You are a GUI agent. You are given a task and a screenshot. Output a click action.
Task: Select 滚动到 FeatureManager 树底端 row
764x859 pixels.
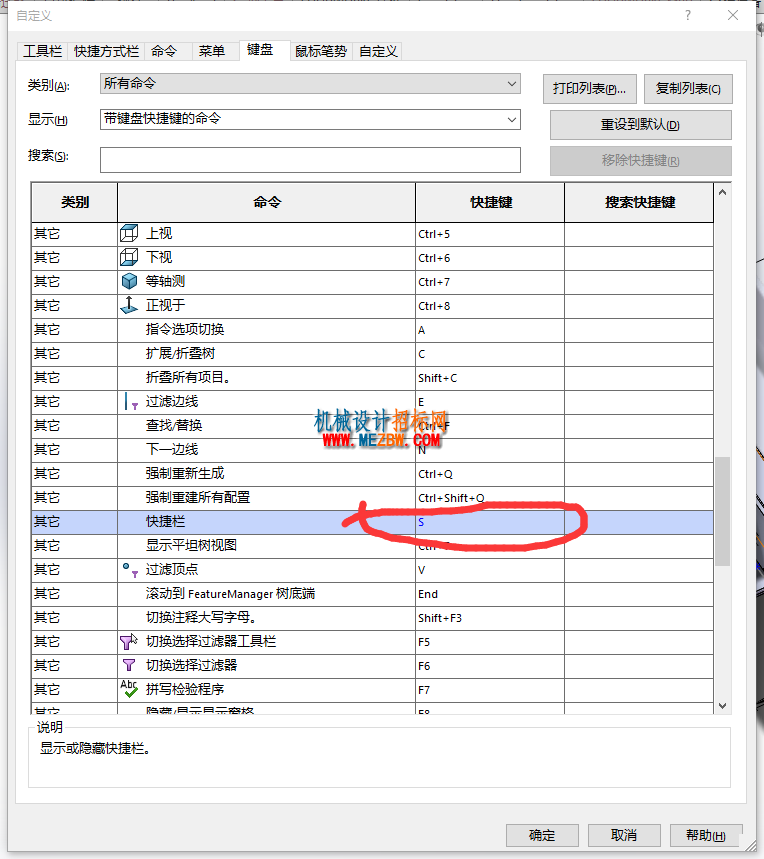click(x=372, y=594)
